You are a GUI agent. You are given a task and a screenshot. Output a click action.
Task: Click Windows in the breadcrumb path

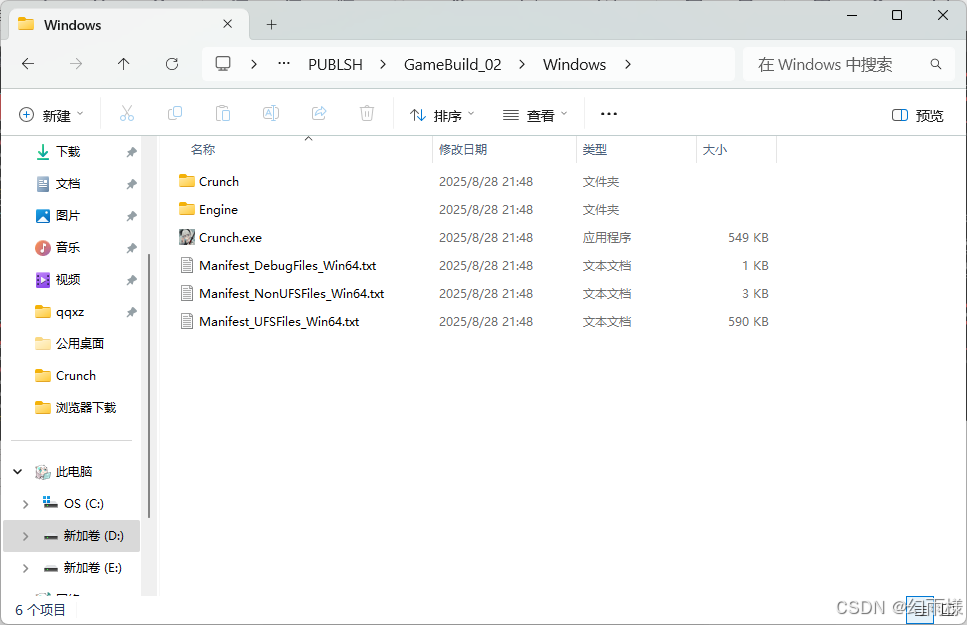[574, 64]
